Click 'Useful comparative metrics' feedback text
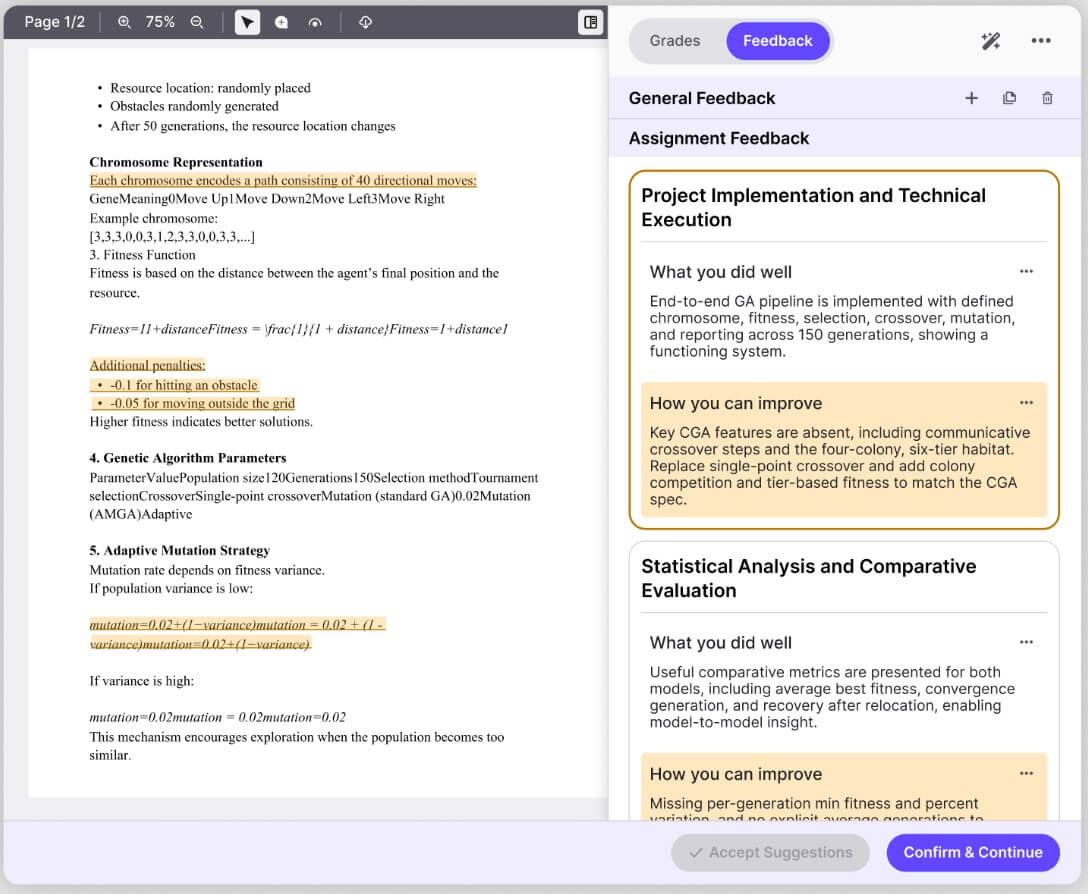The width and height of the screenshot is (1088, 894). tap(832, 697)
